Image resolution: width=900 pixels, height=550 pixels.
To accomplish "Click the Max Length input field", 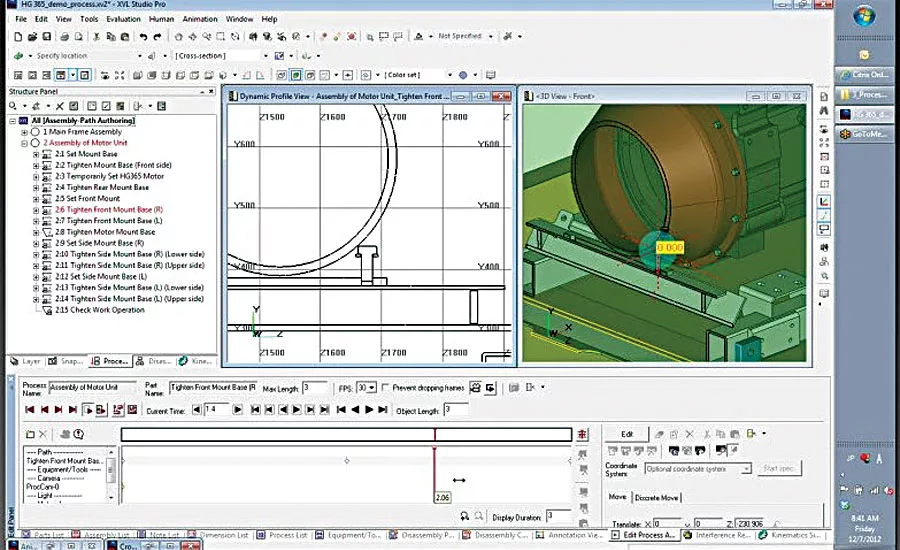I will pos(315,388).
